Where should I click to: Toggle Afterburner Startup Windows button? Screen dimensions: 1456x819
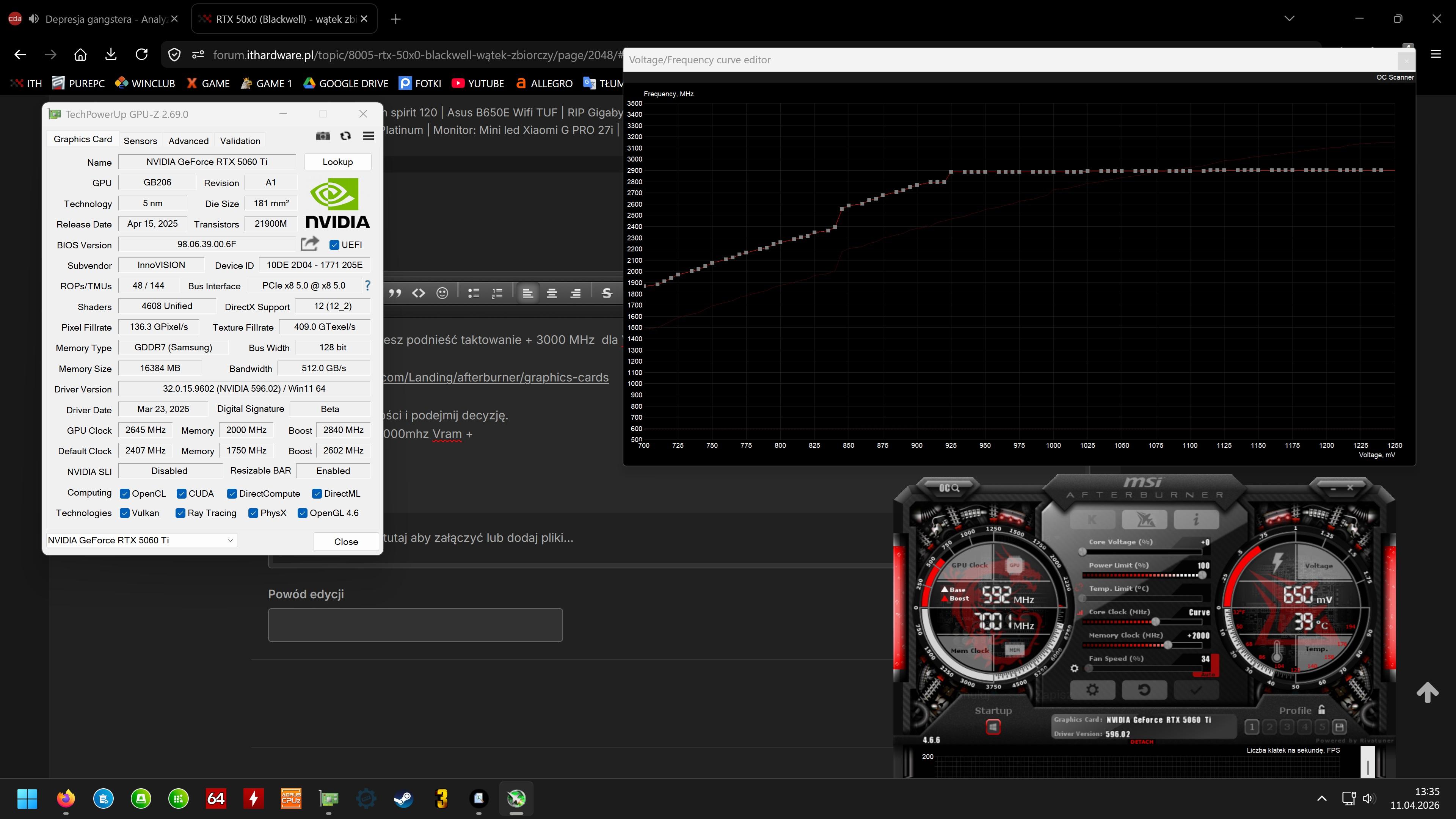[993, 728]
